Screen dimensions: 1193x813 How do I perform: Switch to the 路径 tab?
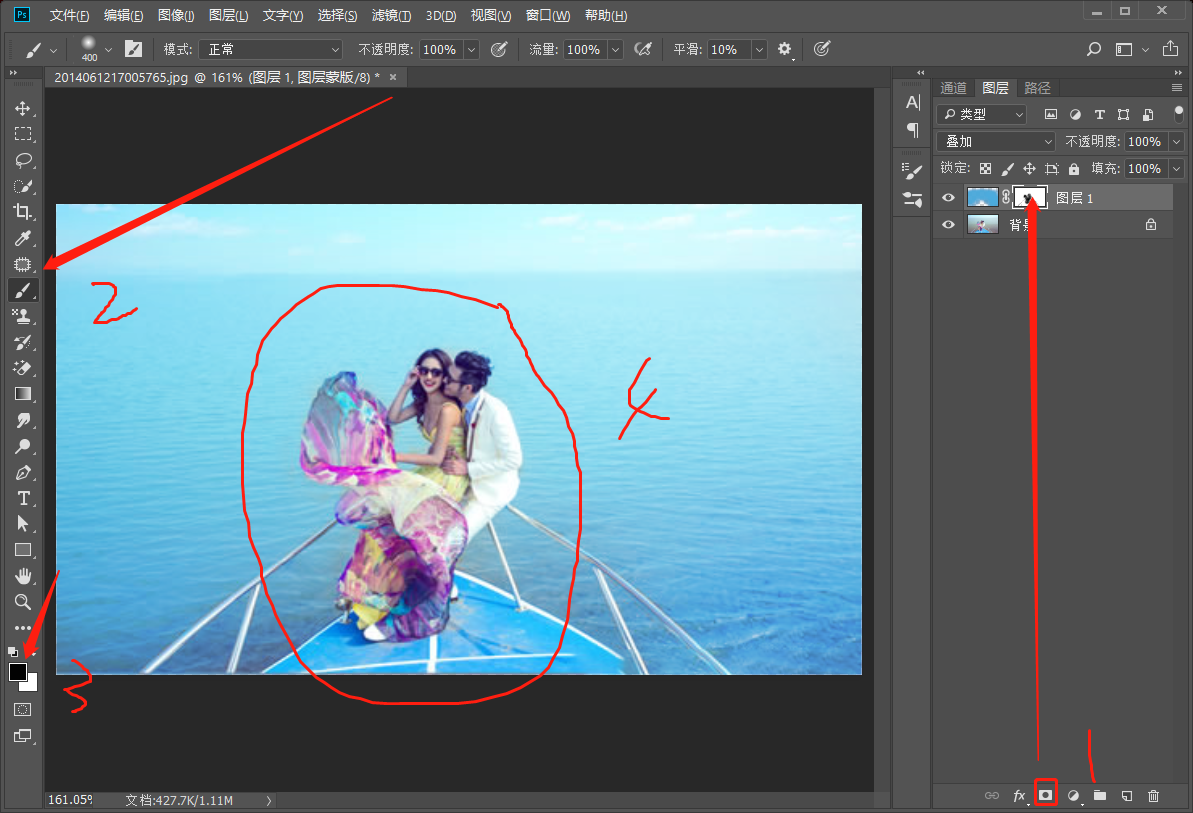1037,88
